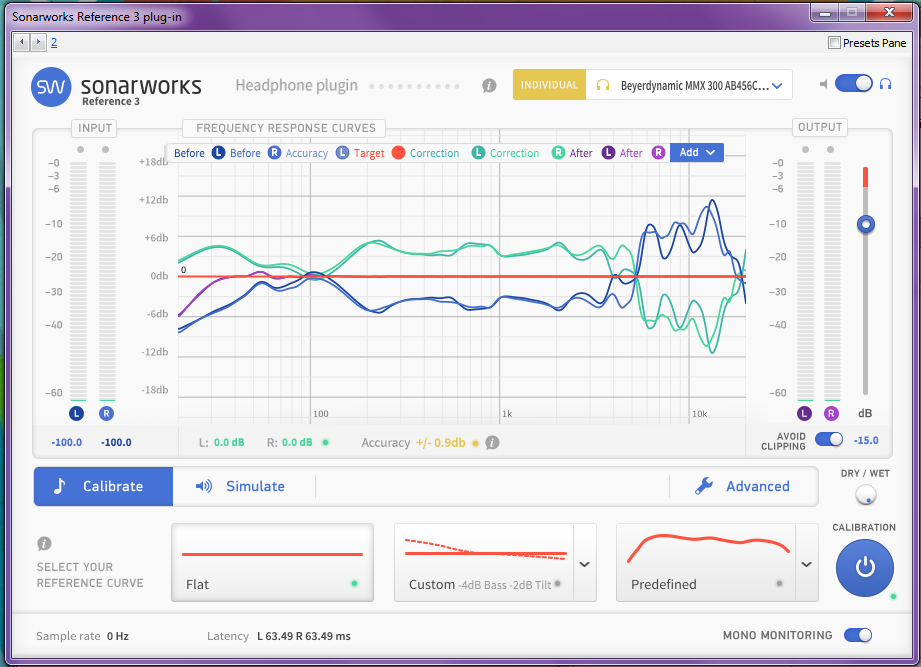Image resolution: width=921 pixels, height=667 pixels.
Task: Click the Headphone plugin title text
Action: pos(297,86)
